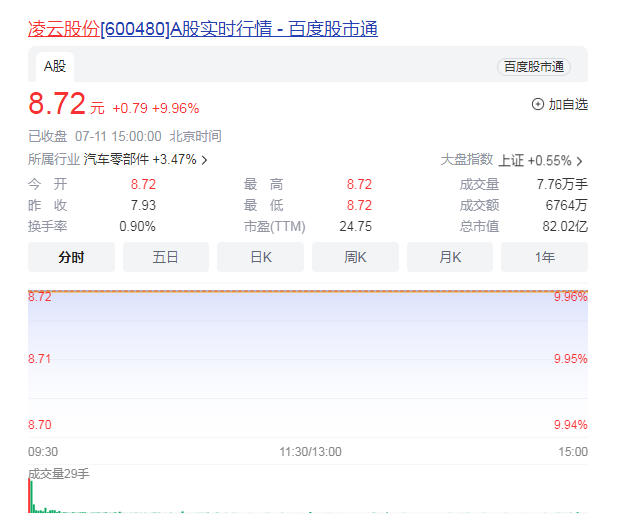Click the 8.72 current price figure
This screenshot has height=524, width=617.
(x=56, y=104)
